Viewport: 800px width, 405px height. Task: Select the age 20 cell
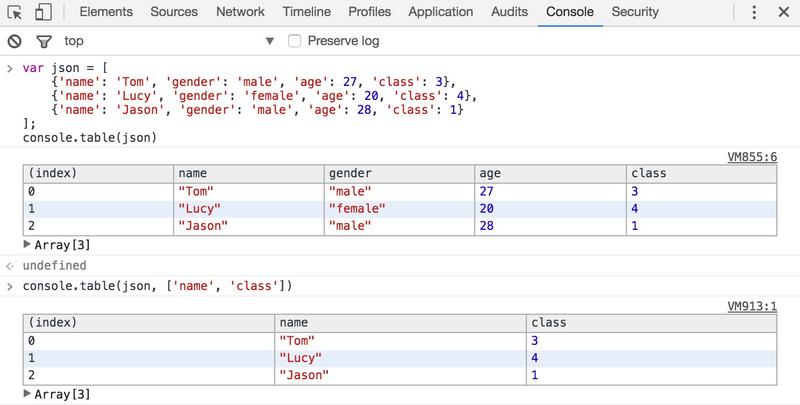tap(551, 209)
